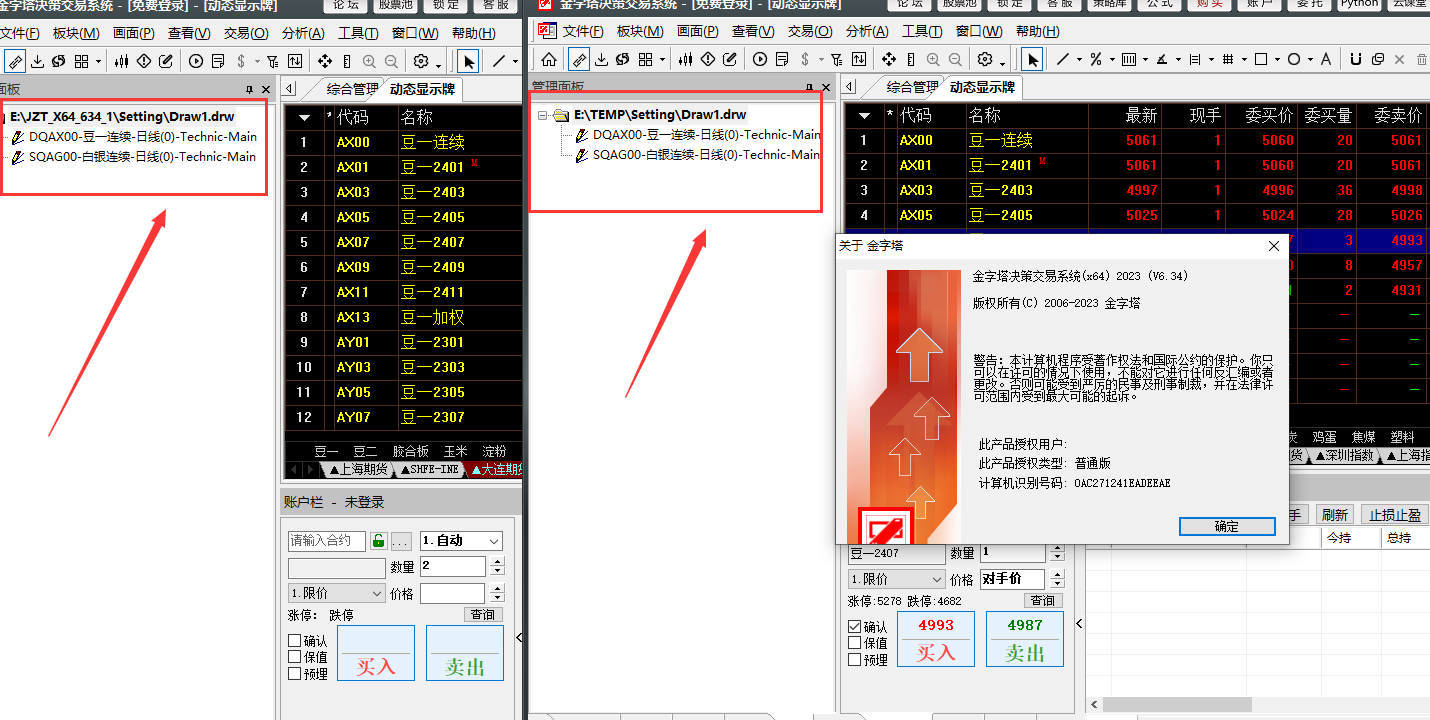Check 保值 checkbox in right window order panel
Viewport: 1430px width, 720px height.
coord(854,643)
